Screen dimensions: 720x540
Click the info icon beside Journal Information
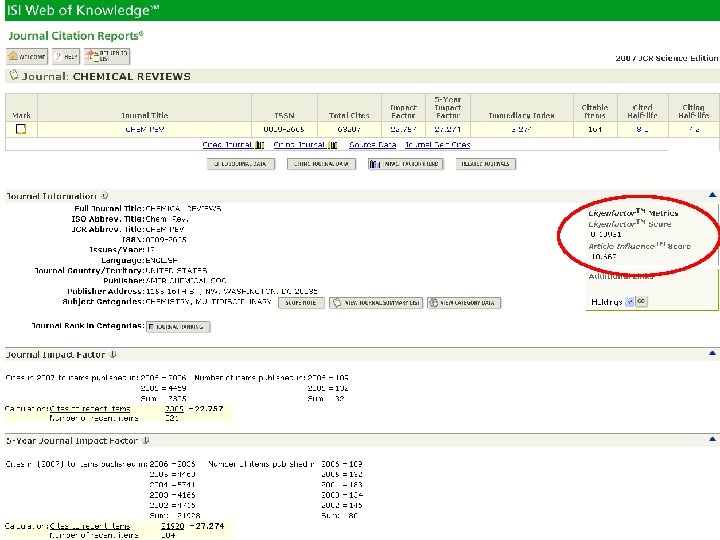click(x=105, y=196)
